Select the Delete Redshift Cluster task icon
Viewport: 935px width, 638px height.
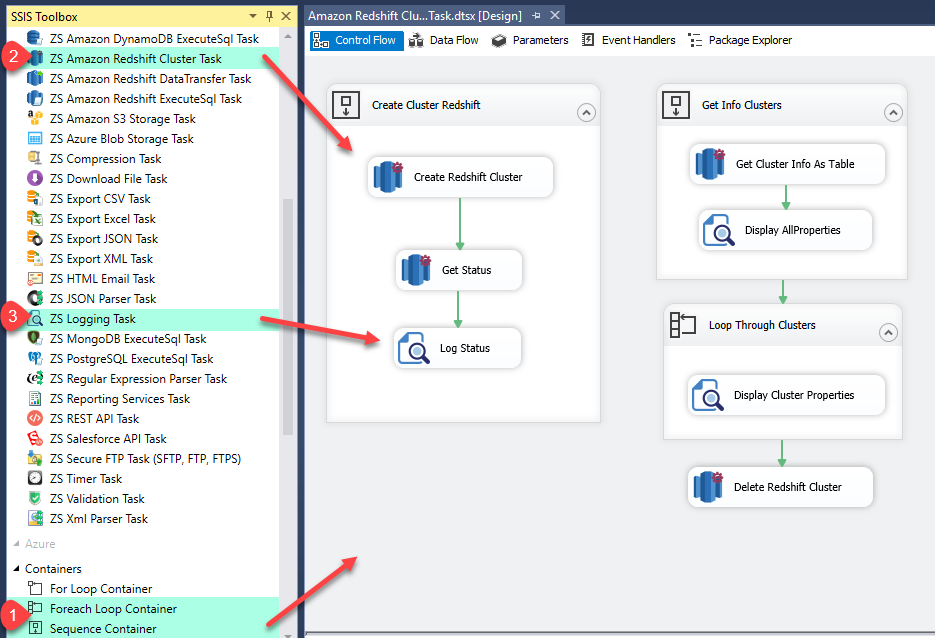click(708, 487)
